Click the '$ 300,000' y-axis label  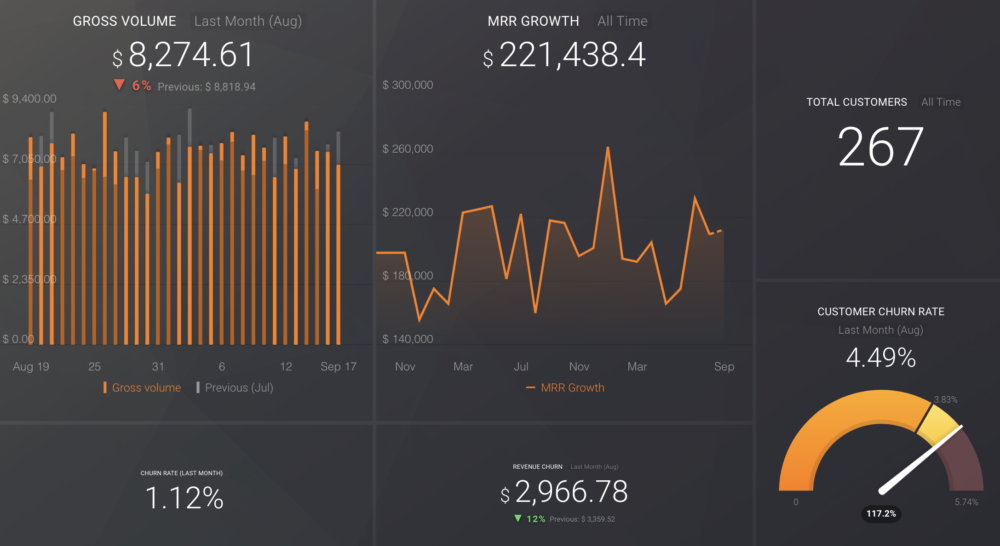coord(408,85)
